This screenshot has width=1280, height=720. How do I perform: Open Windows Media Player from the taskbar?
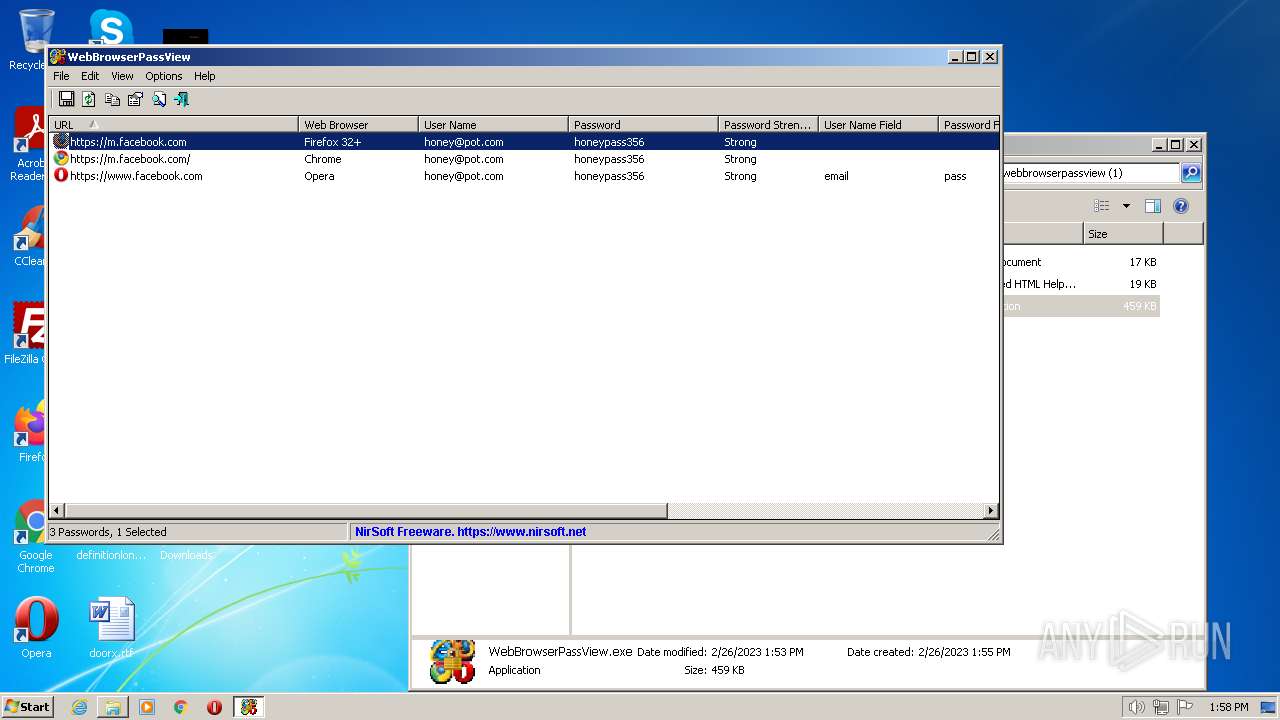click(x=147, y=707)
